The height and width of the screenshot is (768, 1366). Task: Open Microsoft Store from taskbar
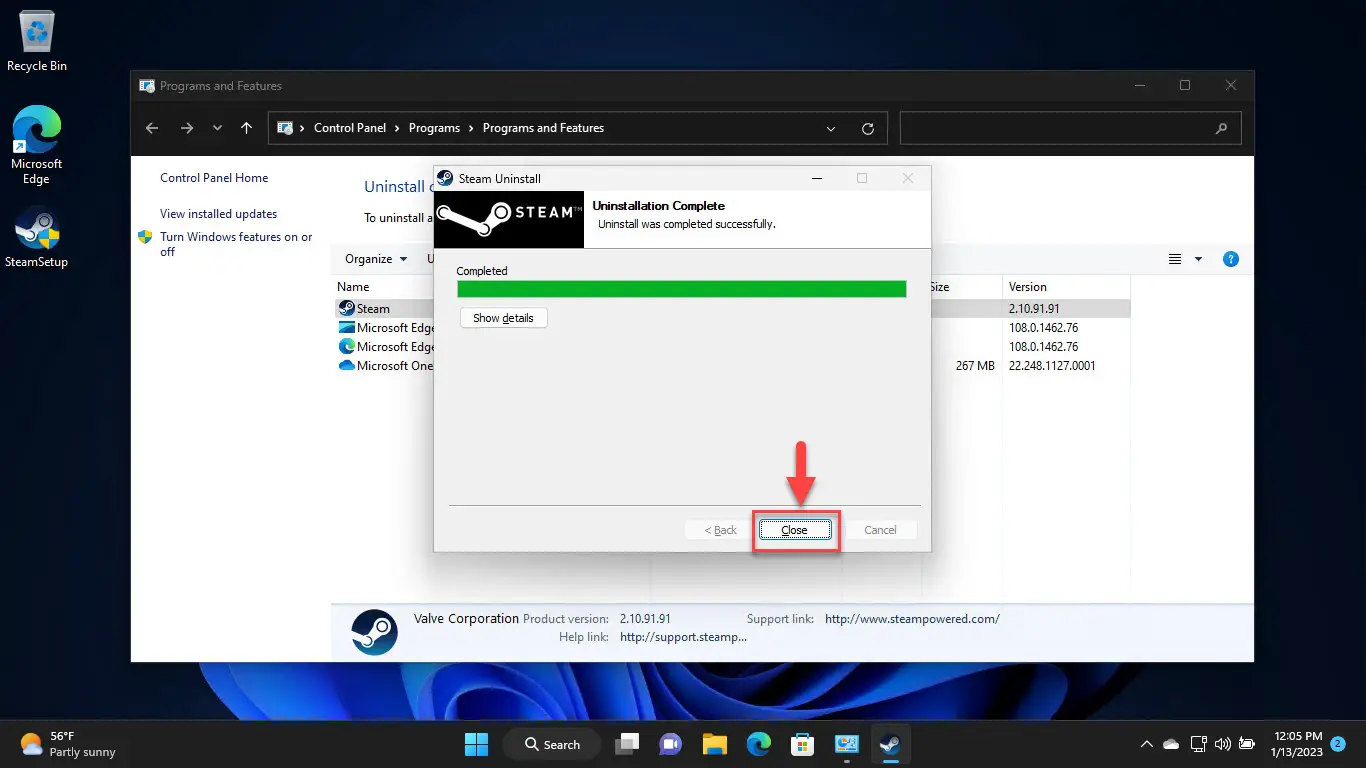[x=802, y=744]
